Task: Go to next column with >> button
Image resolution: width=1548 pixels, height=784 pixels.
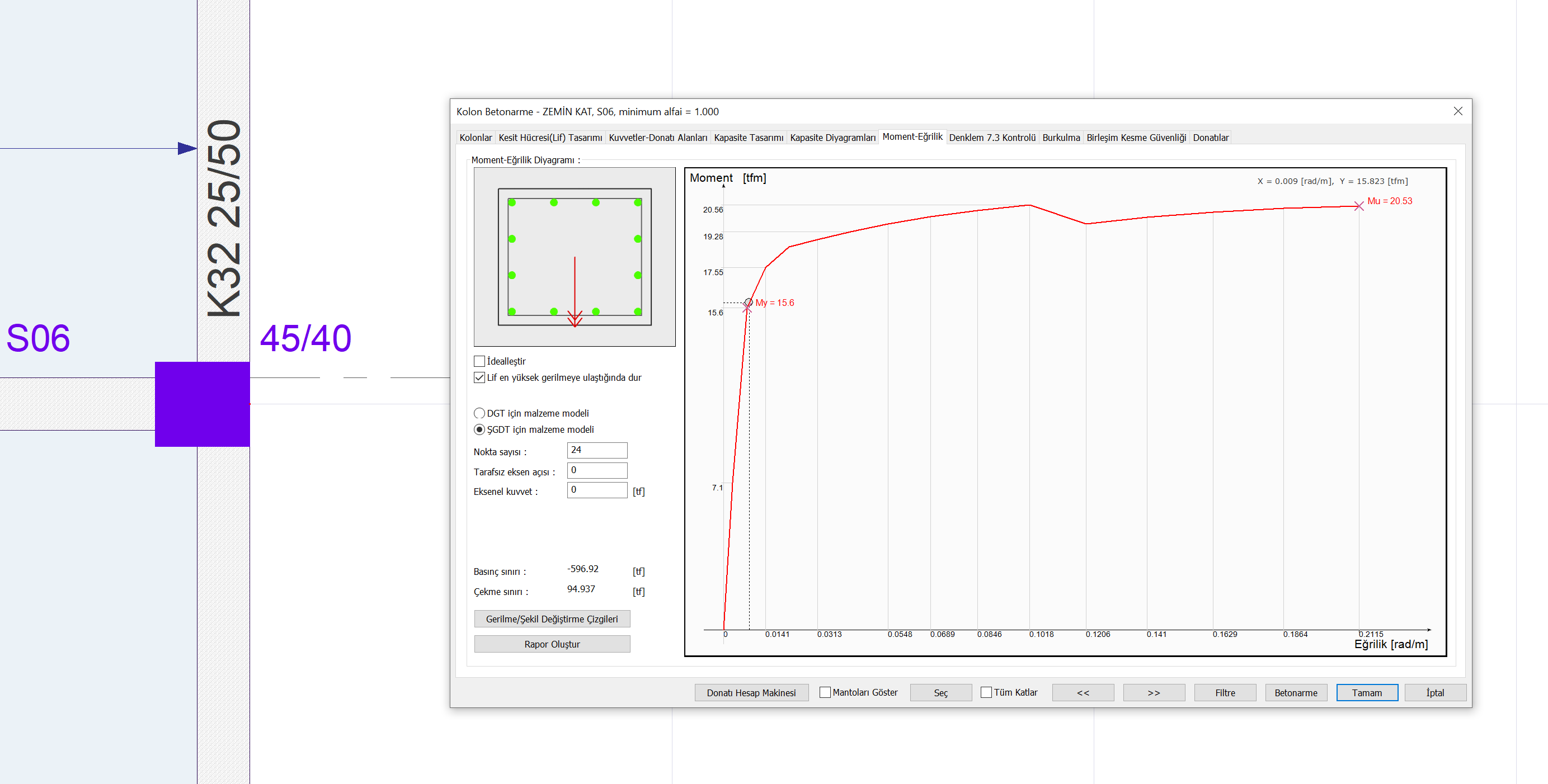Action: coord(1153,693)
